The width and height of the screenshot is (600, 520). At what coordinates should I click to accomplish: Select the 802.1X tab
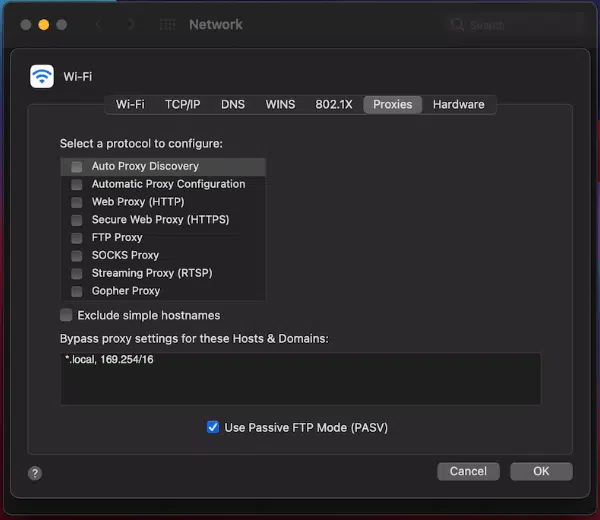coord(334,104)
